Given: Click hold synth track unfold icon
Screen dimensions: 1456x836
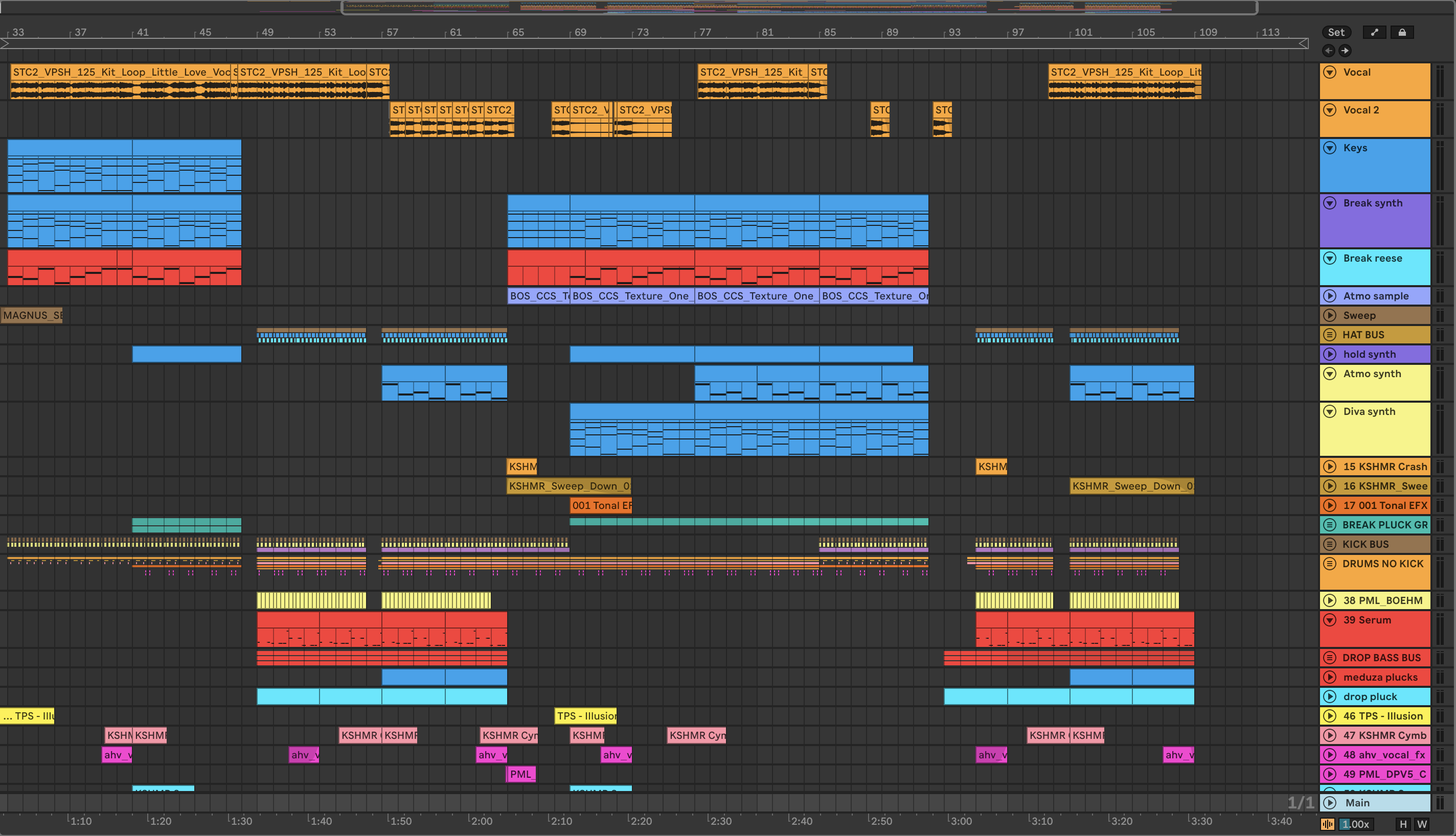Looking at the screenshot, I should click(1330, 354).
